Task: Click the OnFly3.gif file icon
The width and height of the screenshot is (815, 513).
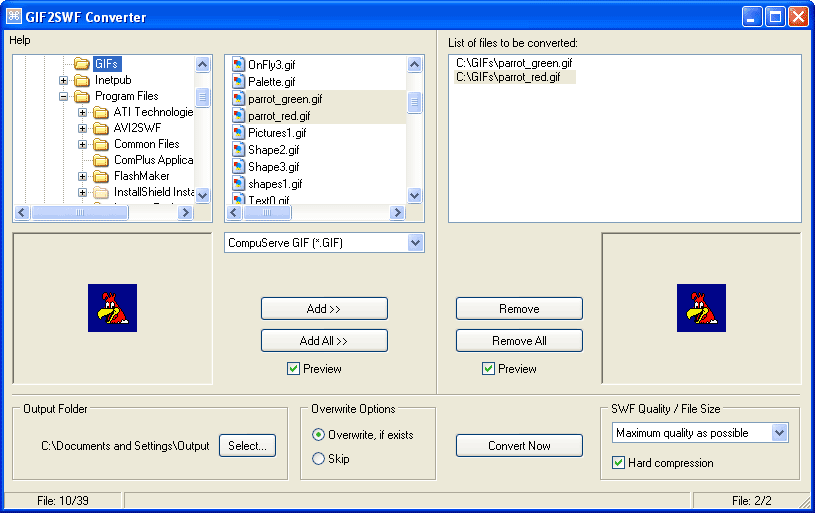Action: tap(238, 64)
